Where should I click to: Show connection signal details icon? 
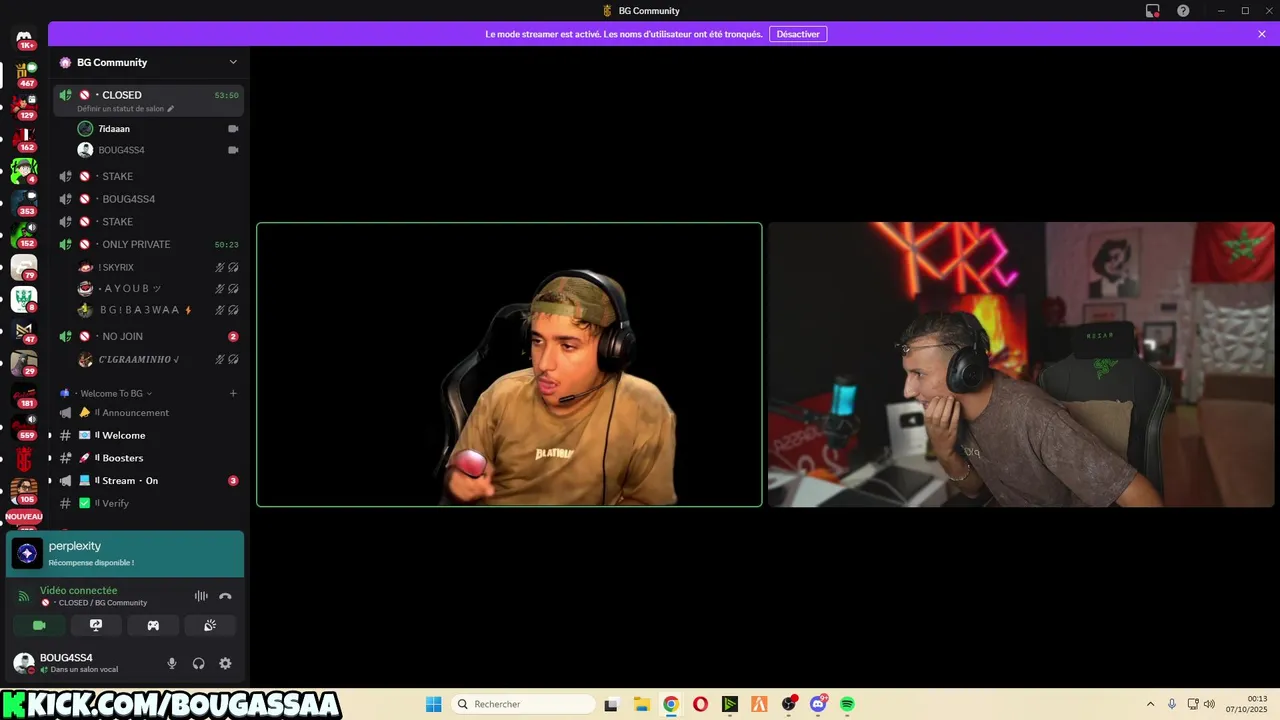pos(24,596)
